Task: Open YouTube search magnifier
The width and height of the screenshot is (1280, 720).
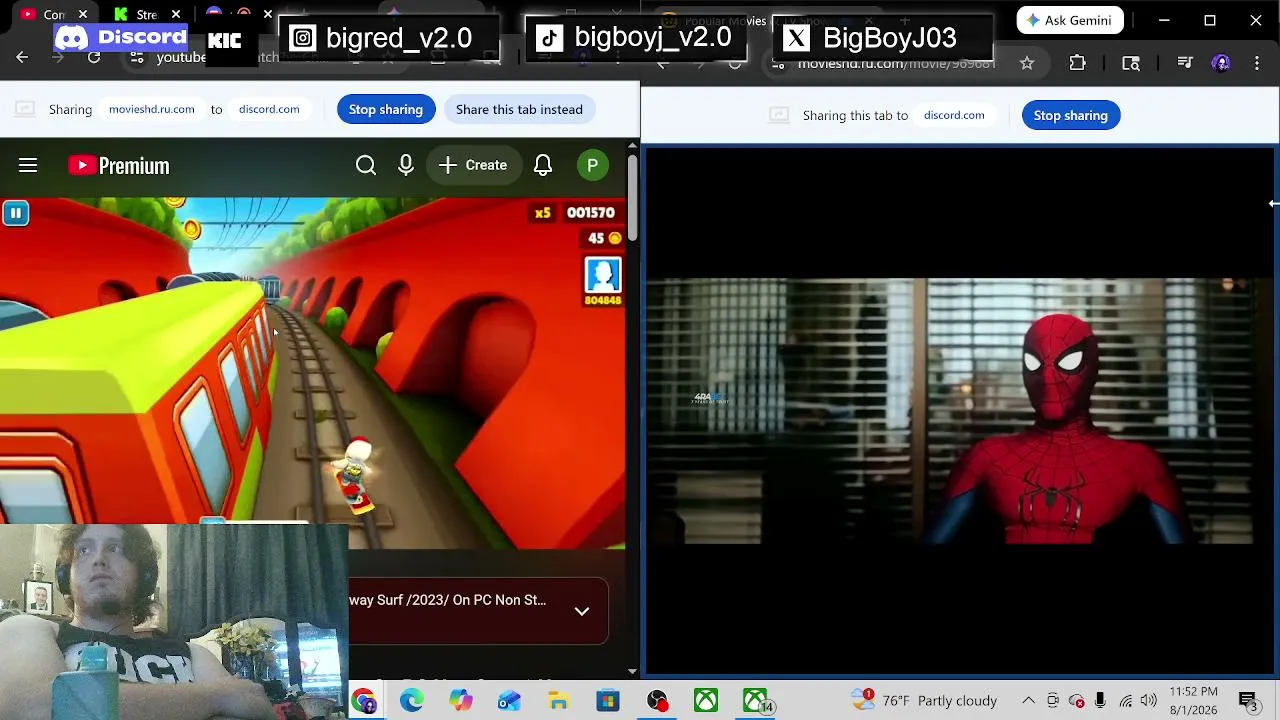Action: point(366,165)
